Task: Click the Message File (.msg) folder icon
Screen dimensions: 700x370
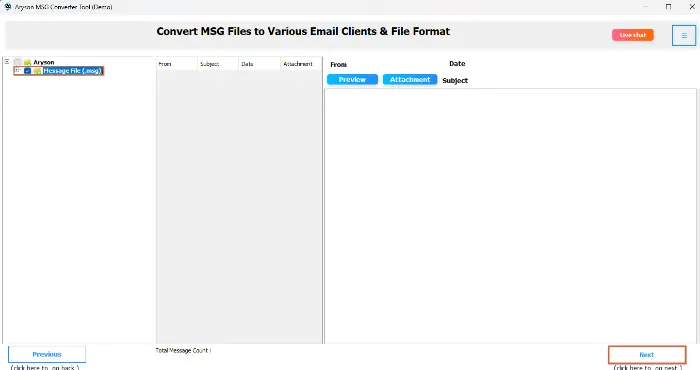Action: [x=38, y=71]
